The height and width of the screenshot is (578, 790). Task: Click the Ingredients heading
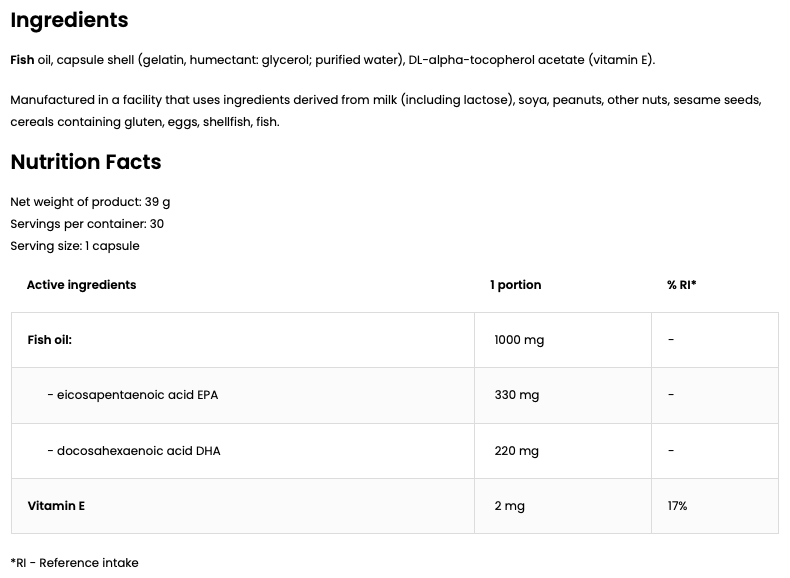pyautogui.click(x=69, y=20)
